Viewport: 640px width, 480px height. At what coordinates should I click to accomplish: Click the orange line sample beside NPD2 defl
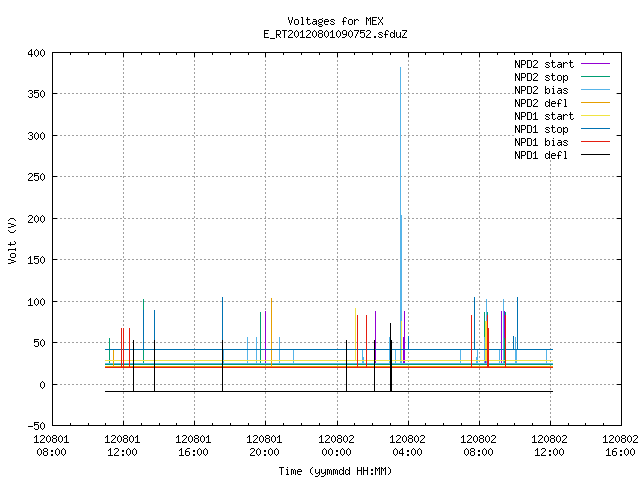tap(595, 103)
